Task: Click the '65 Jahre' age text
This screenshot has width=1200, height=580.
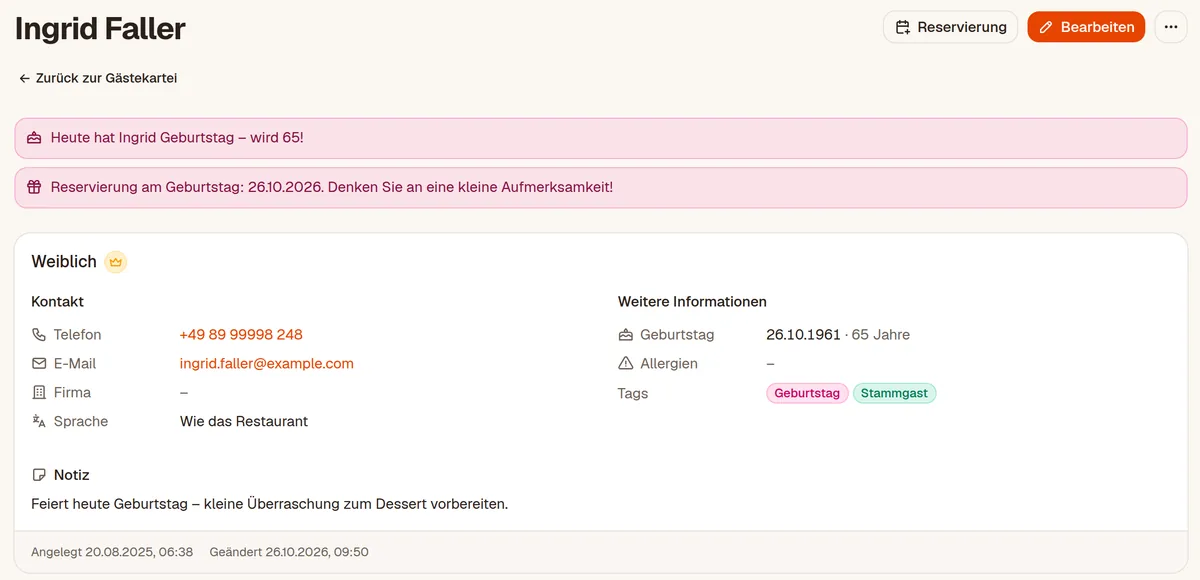Action: [x=881, y=335]
